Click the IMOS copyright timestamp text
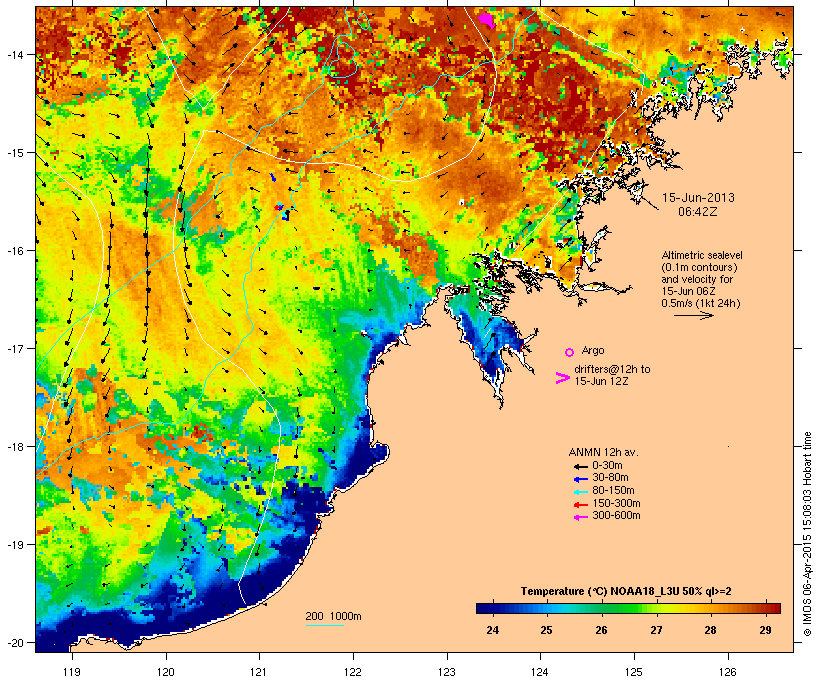 807,534
